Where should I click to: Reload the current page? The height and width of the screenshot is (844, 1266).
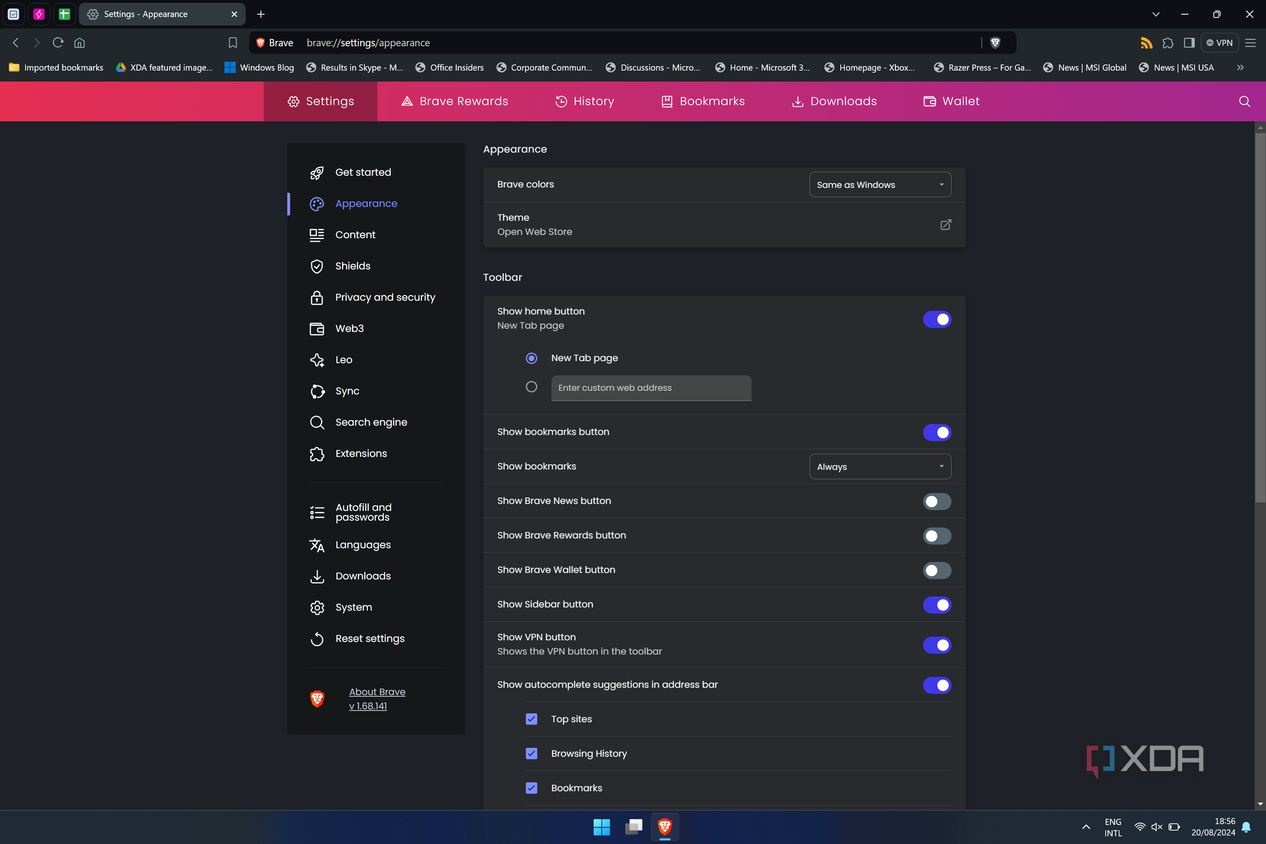pyautogui.click(x=58, y=43)
